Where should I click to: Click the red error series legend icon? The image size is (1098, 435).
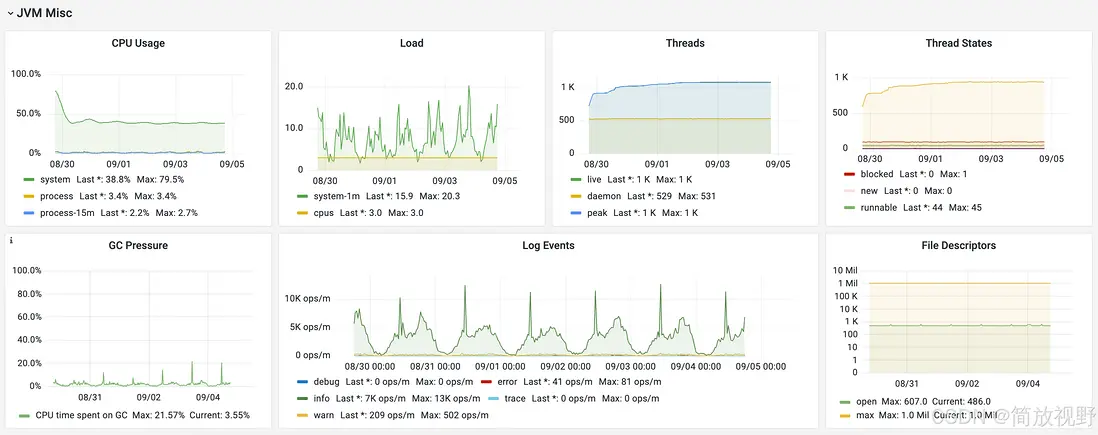[486, 382]
